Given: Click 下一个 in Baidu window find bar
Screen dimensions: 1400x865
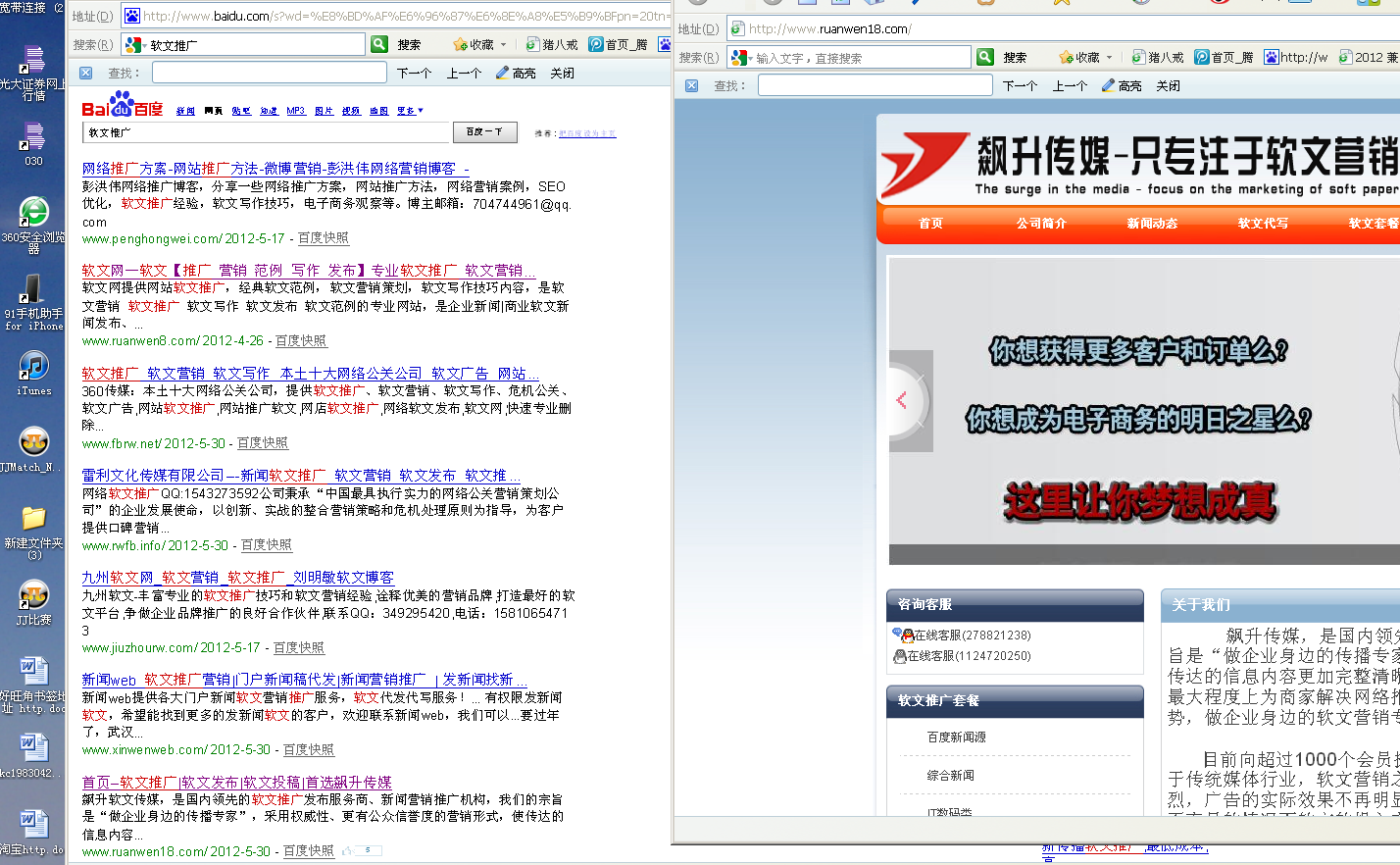Looking at the screenshot, I should pos(414,73).
